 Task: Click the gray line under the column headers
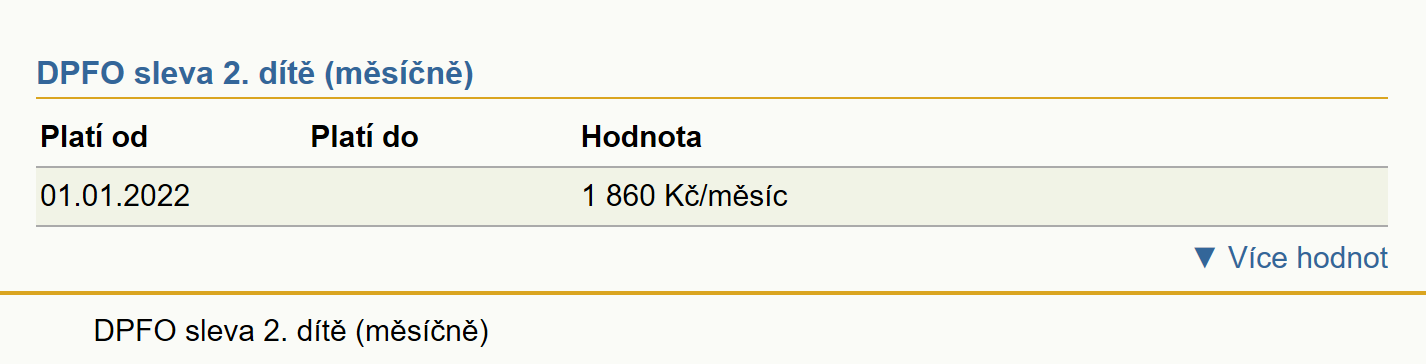(x=712, y=167)
